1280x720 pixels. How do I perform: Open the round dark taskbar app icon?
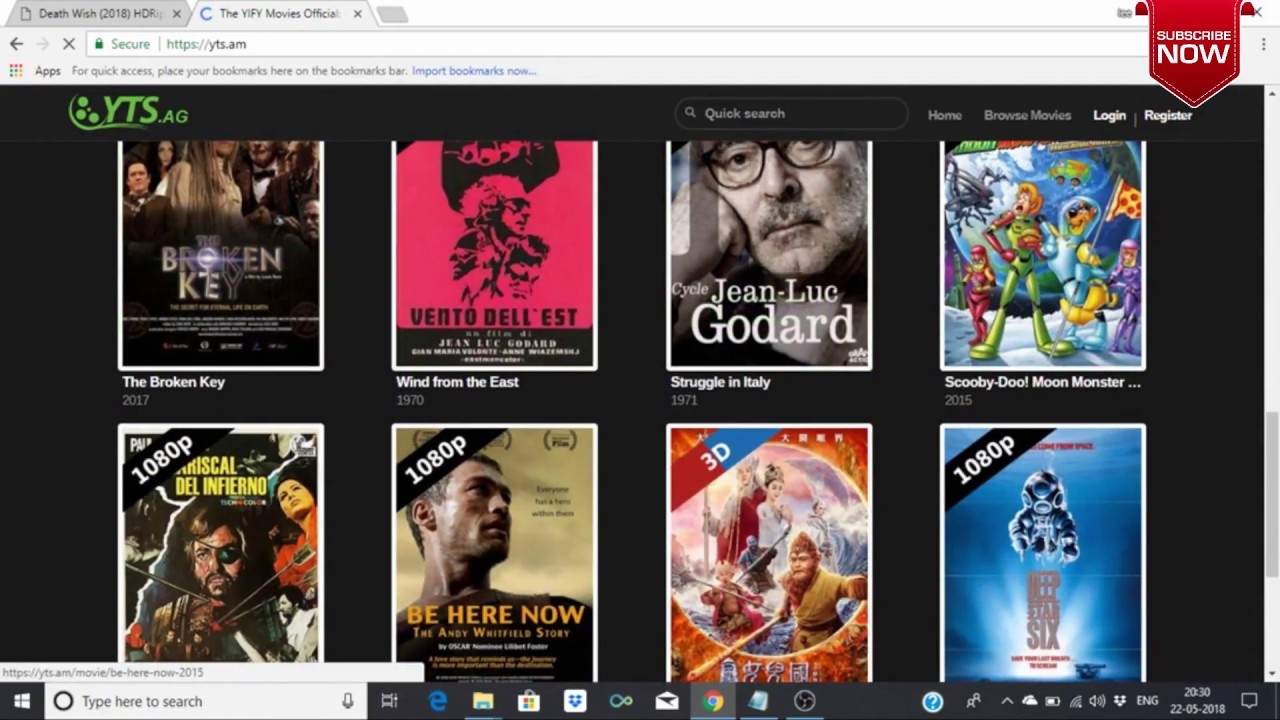(805, 701)
